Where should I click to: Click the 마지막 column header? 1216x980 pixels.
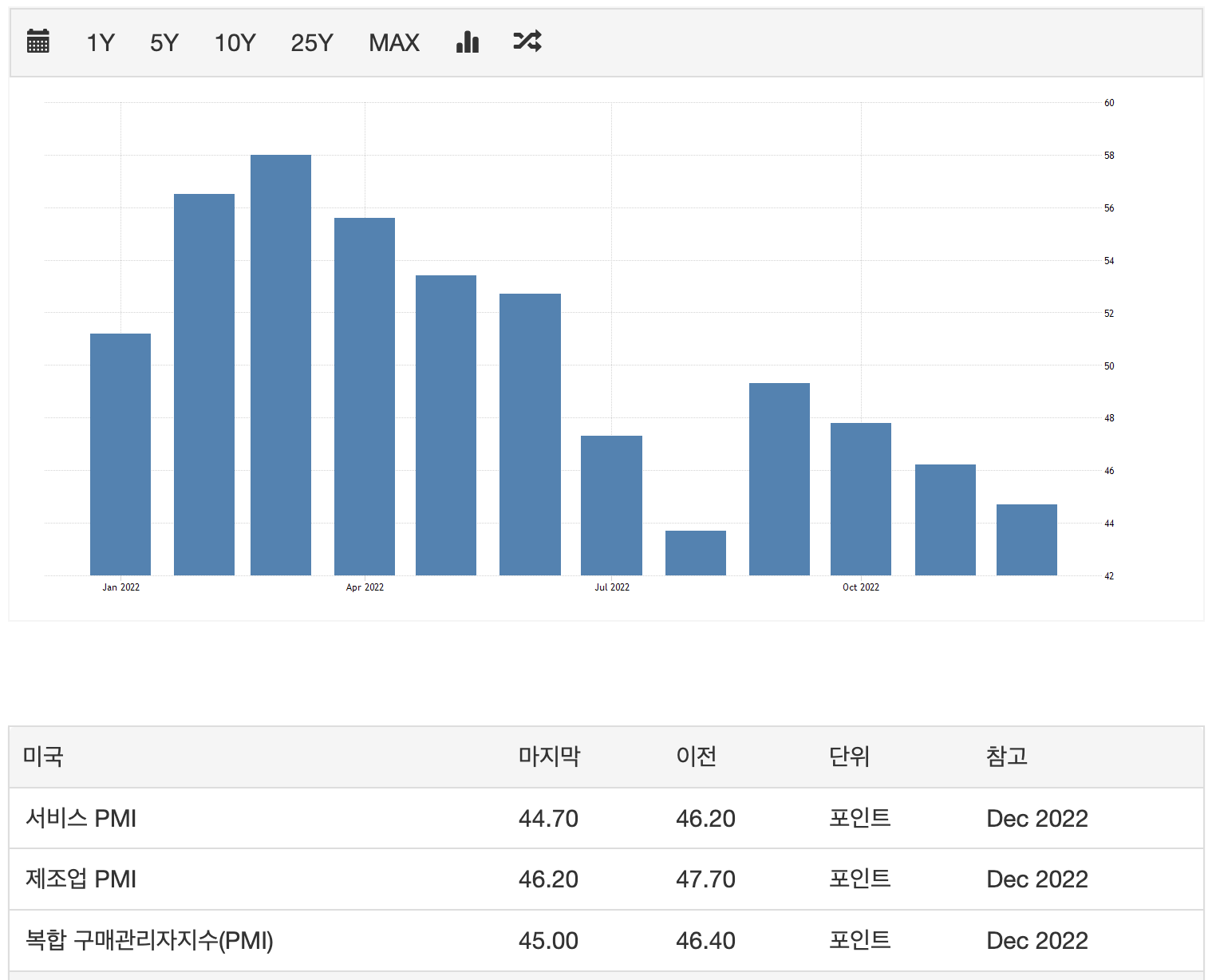(x=549, y=756)
